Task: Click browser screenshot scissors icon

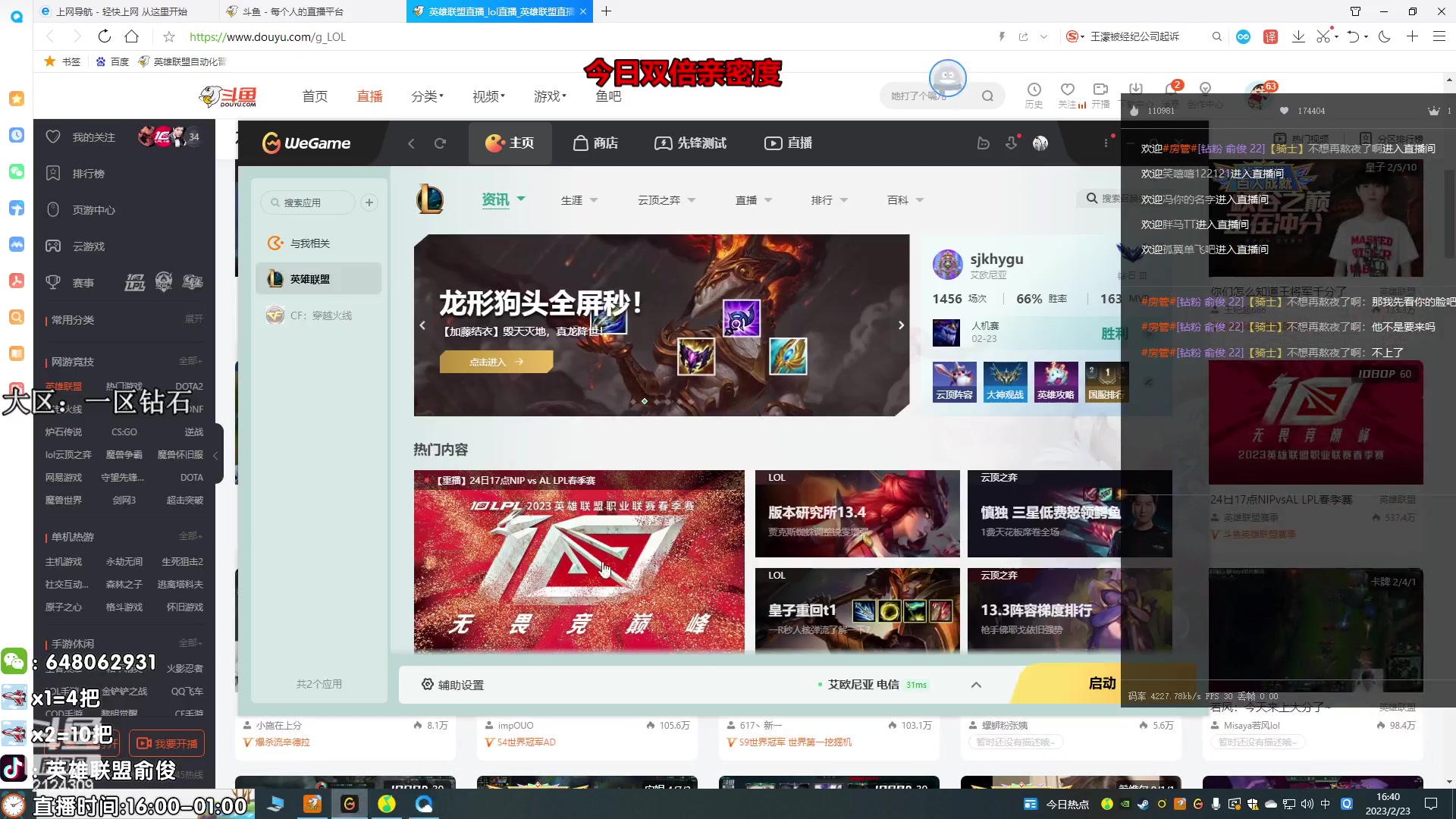Action: click(x=1323, y=36)
